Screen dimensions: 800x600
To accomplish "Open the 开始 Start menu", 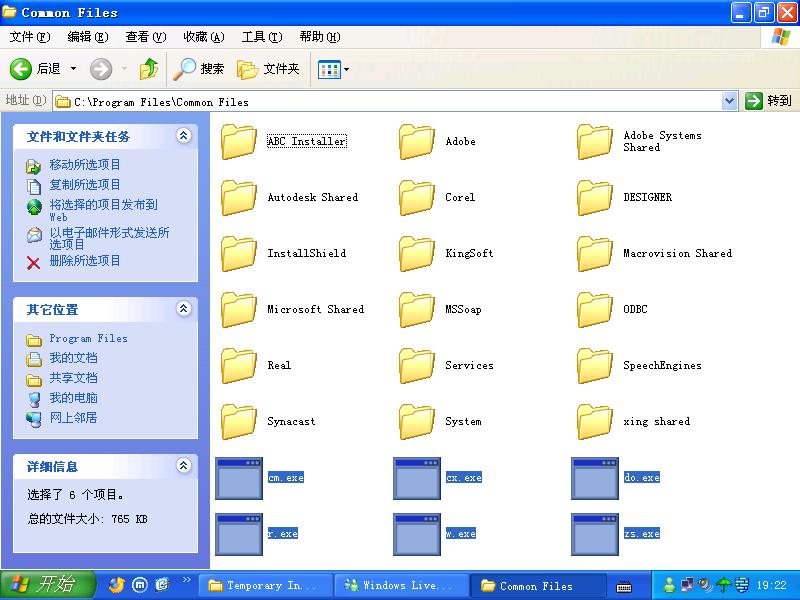I will click(x=48, y=585).
